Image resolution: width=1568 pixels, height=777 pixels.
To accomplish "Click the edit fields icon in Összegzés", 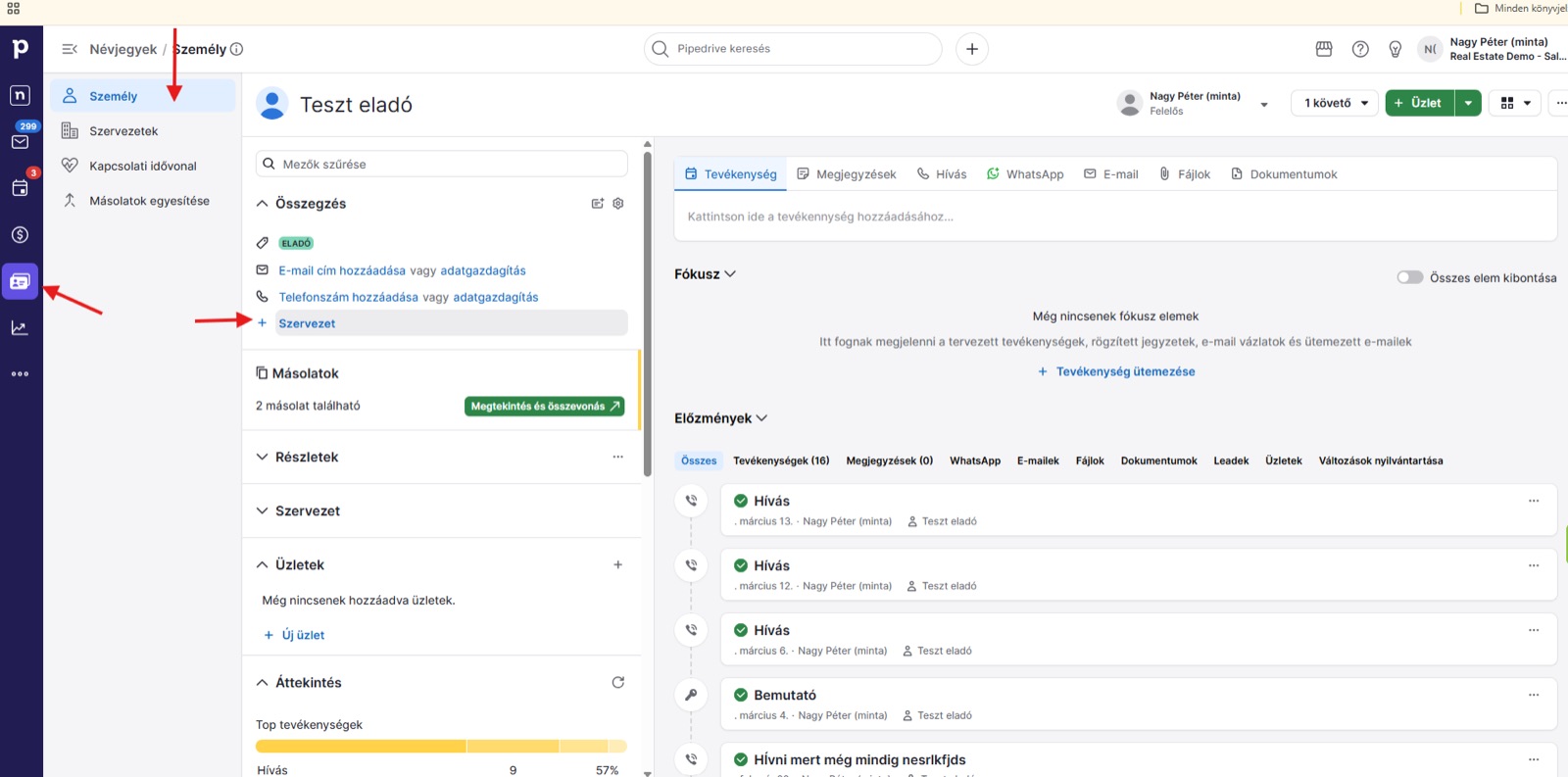I will pyautogui.click(x=598, y=204).
